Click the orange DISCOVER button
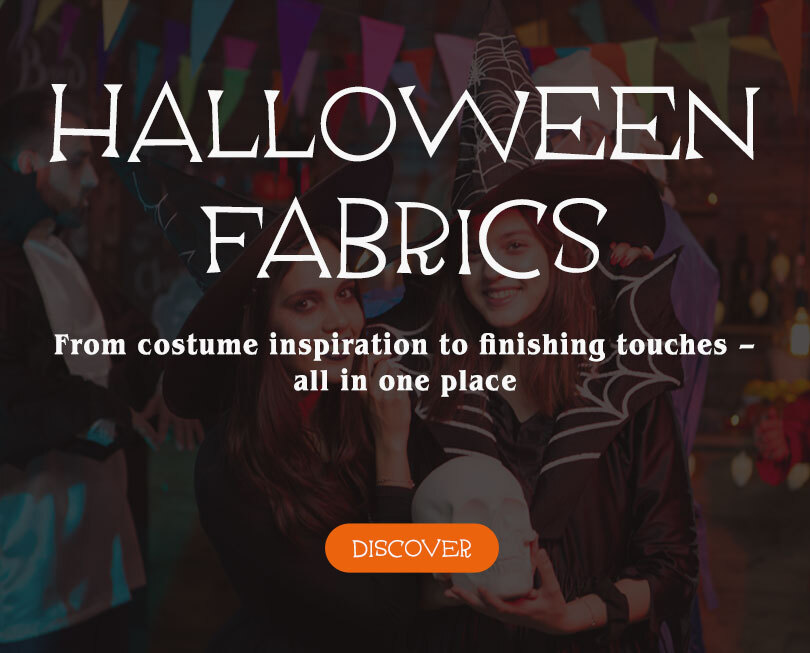 412,548
